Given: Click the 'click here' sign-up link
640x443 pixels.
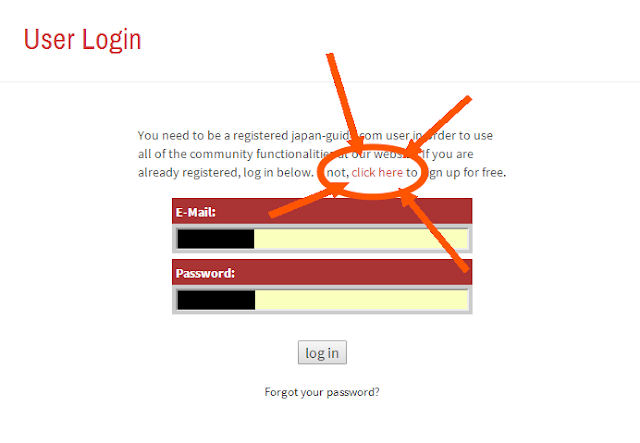Looking at the screenshot, I should [x=377, y=173].
